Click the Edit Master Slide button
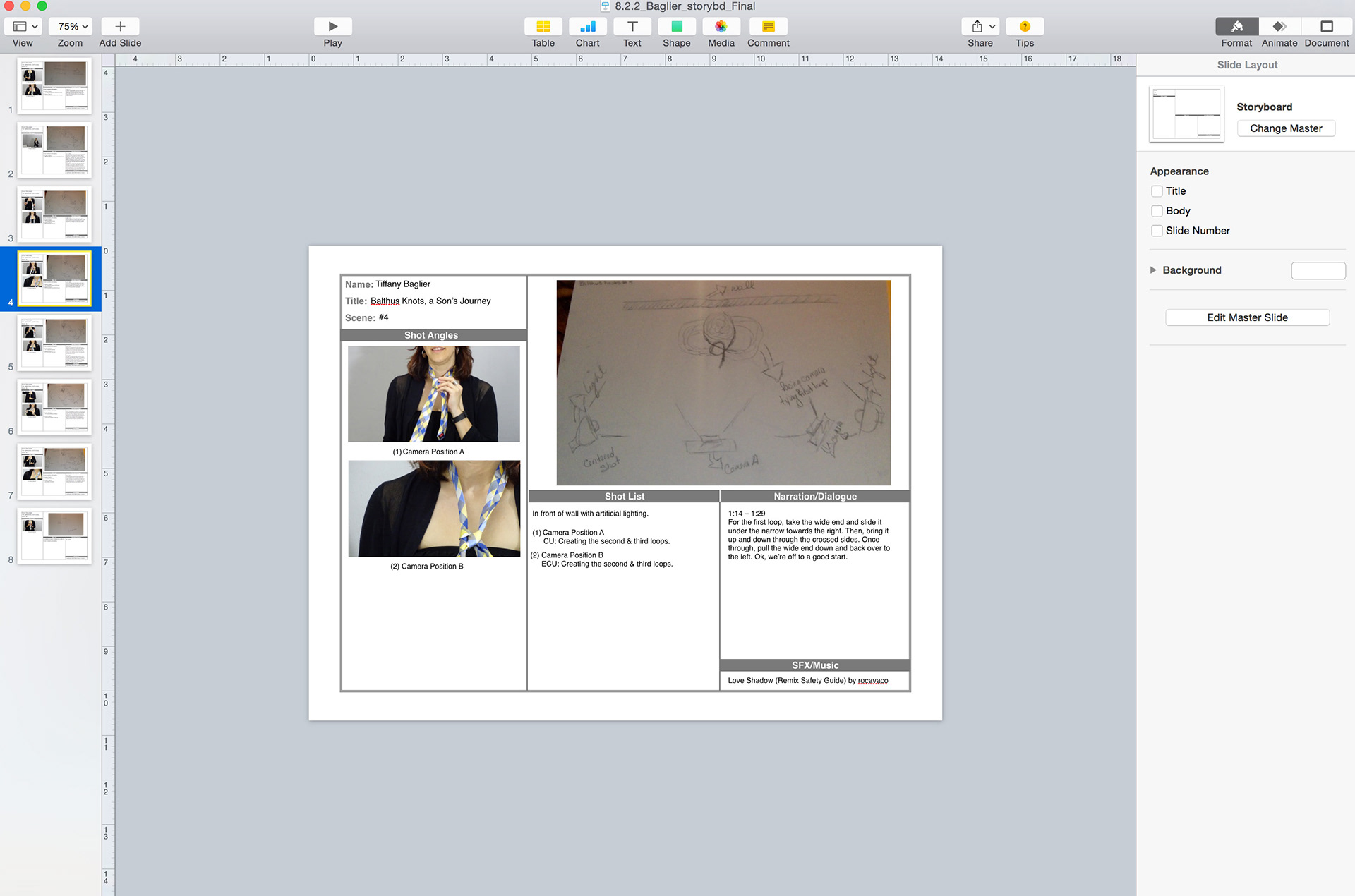This screenshot has height=896, width=1355. pos(1247,317)
